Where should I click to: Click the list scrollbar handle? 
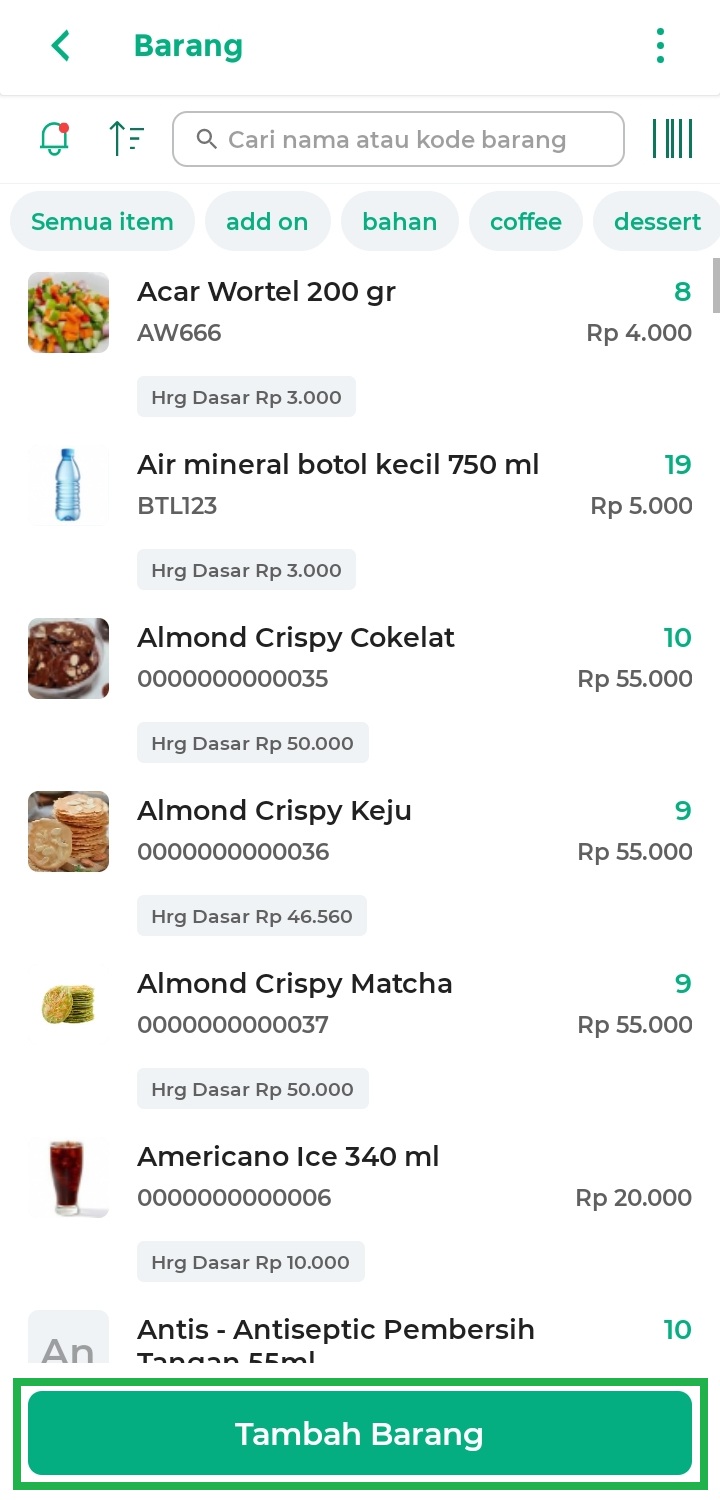tap(715, 286)
